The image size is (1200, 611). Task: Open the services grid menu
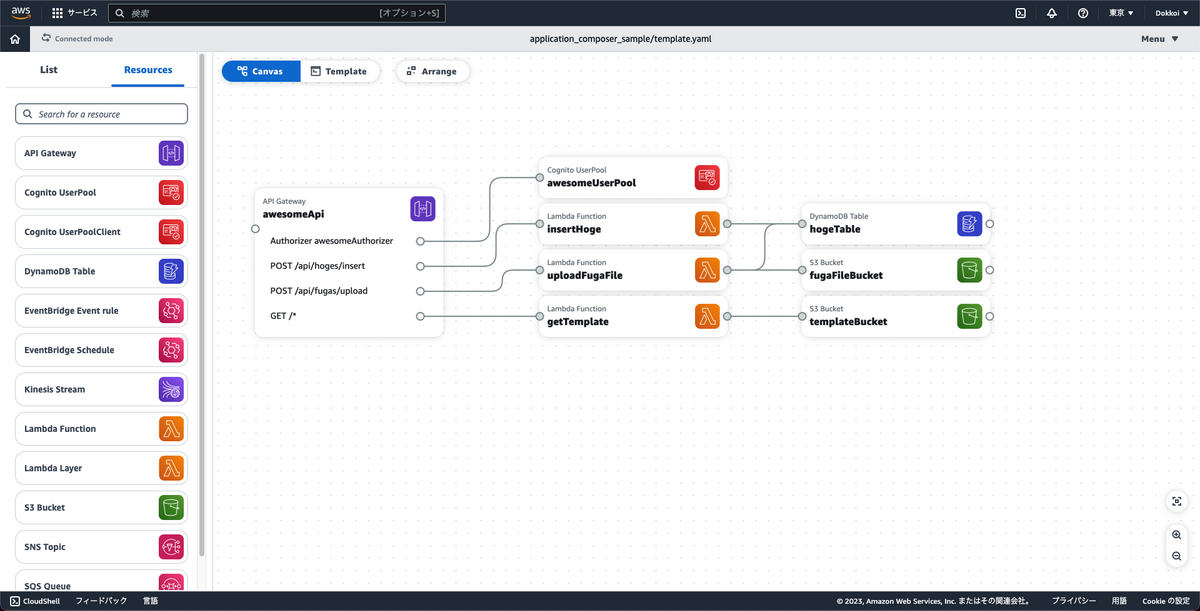point(75,13)
